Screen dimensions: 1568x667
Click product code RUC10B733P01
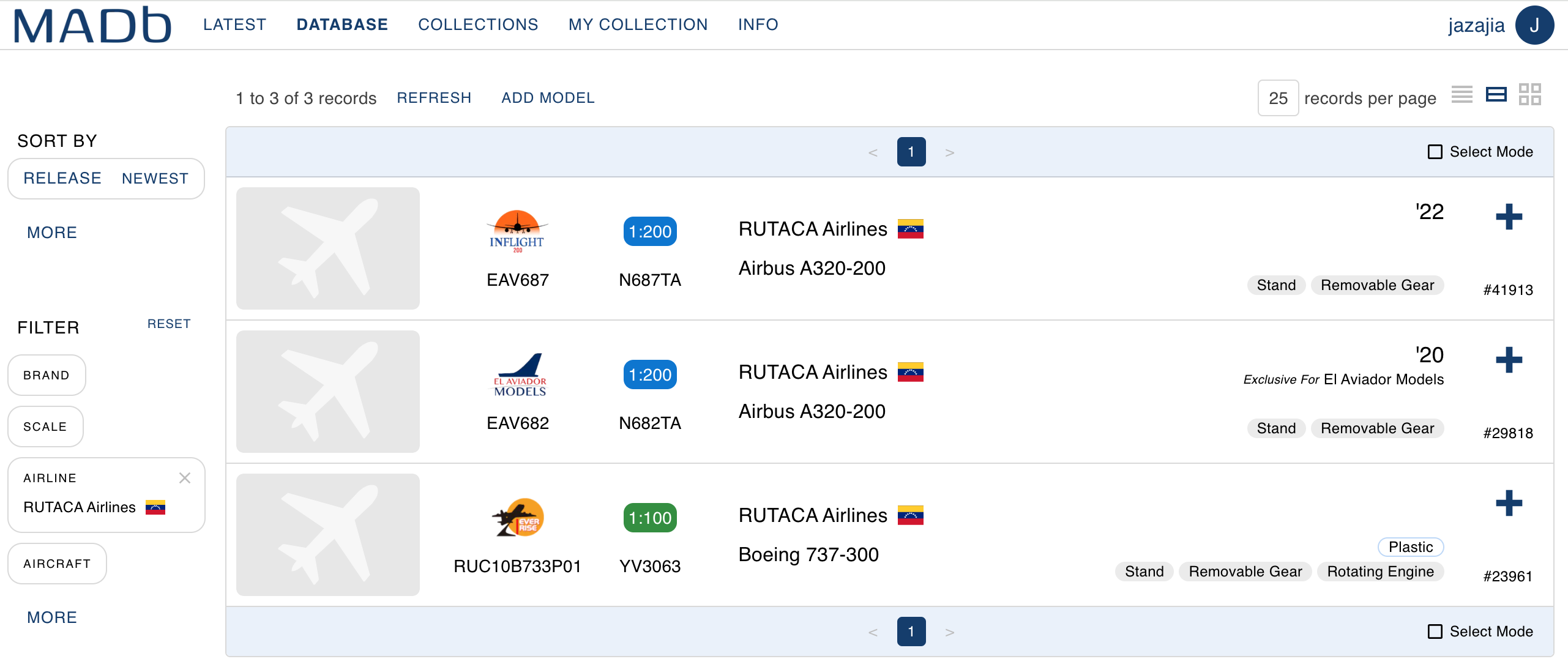tap(517, 566)
